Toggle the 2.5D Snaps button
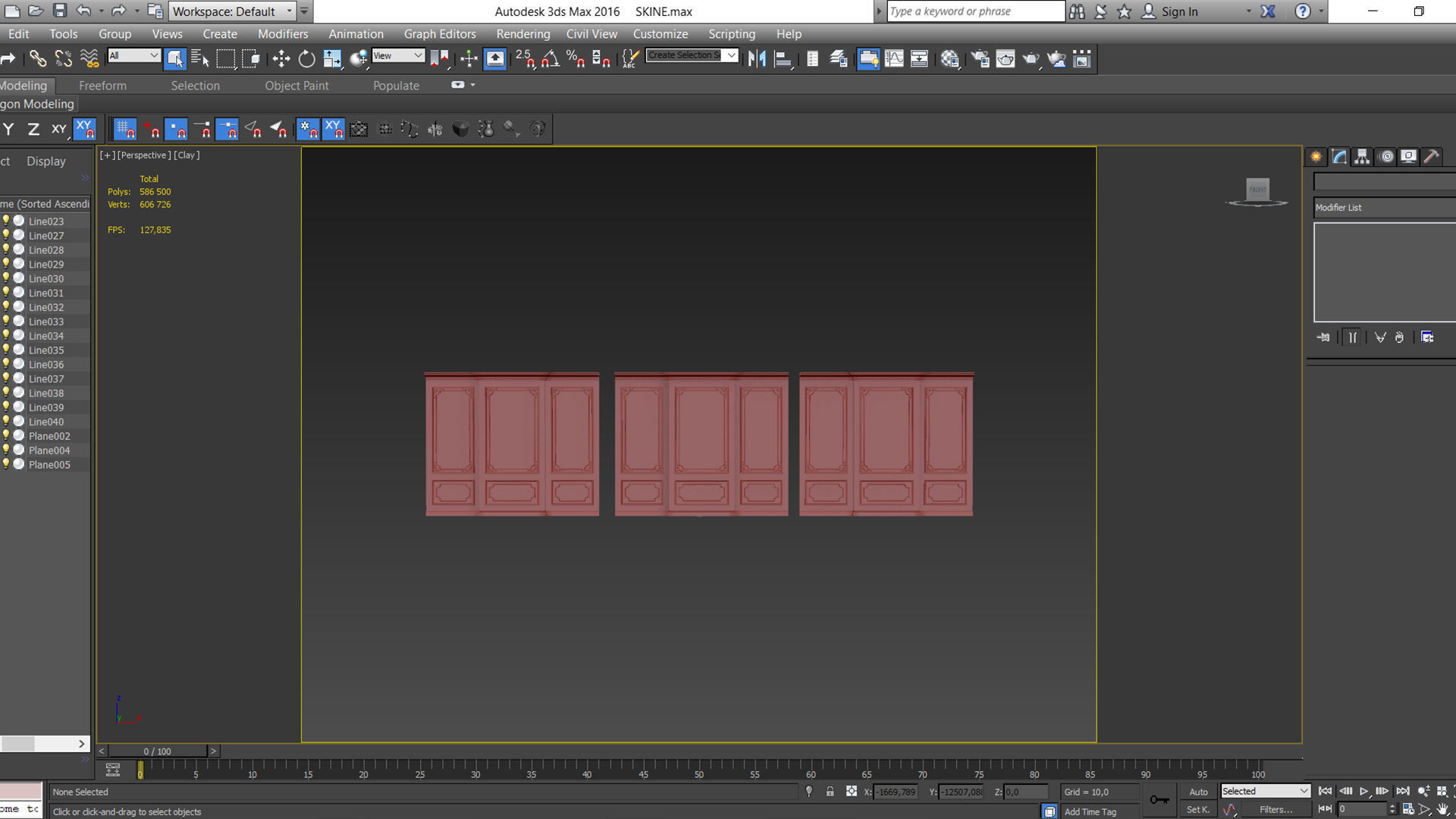The width and height of the screenshot is (1456, 819). click(x=525, y=58)
